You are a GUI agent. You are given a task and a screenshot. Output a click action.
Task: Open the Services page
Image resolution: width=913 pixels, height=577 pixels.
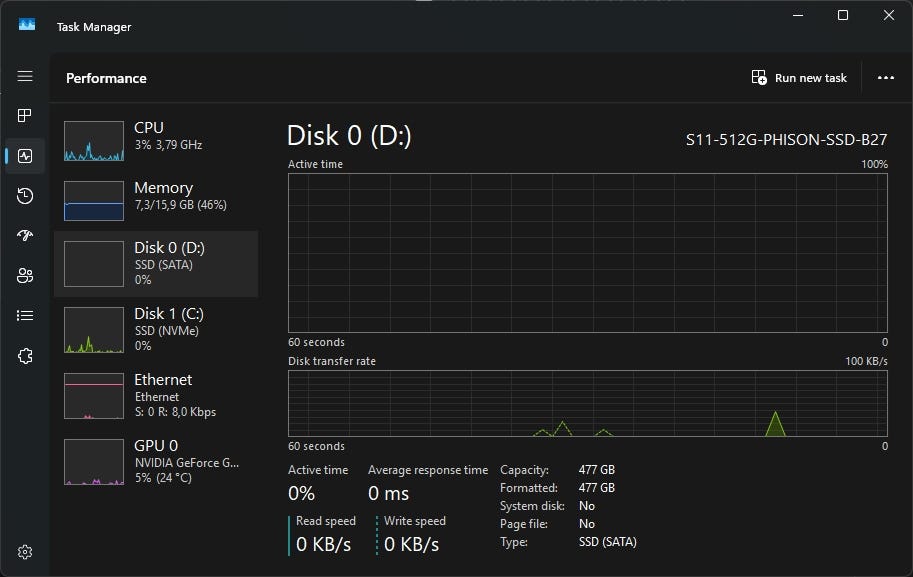[x=25, y=356]
